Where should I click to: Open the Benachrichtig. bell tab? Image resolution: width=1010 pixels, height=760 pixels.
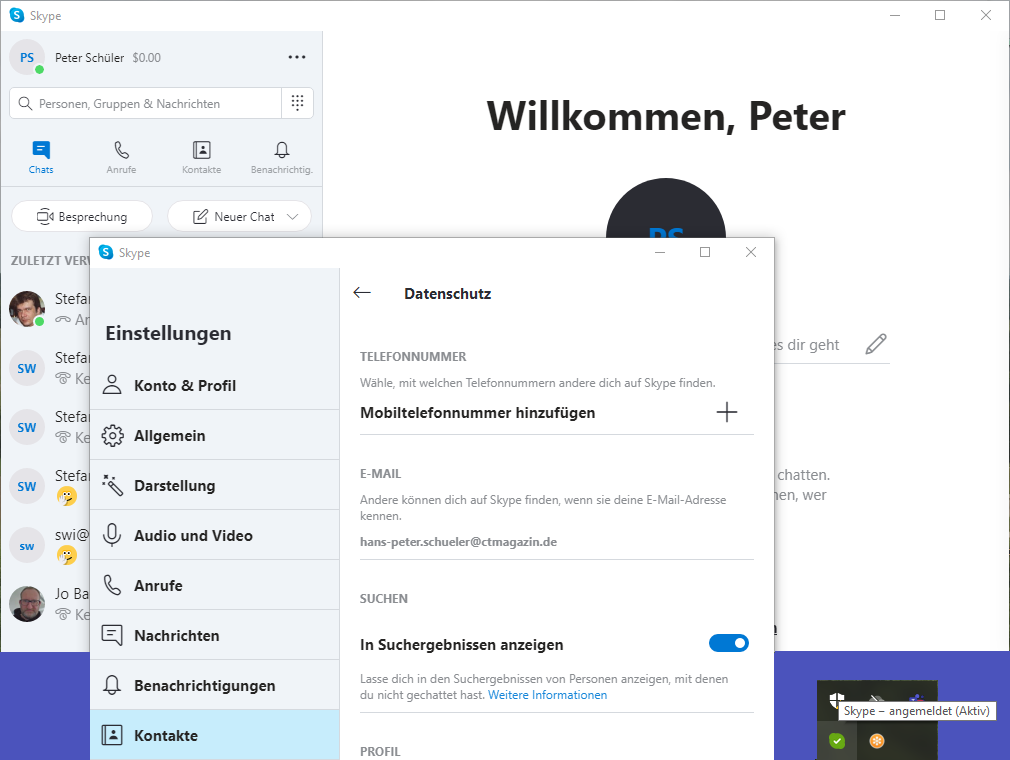pyautogui.click(x=281, y=157)
